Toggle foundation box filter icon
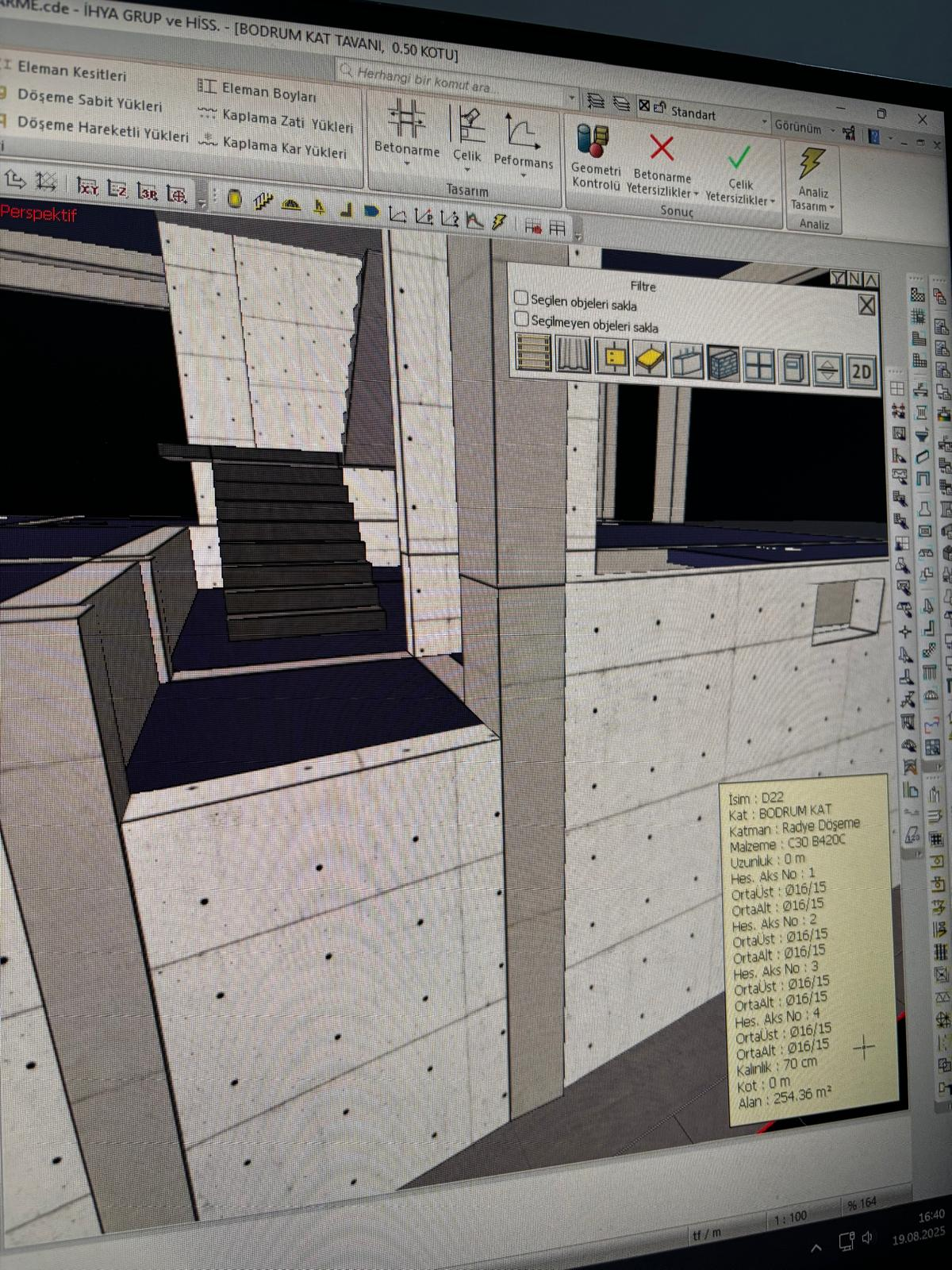The height and width of the screenshot is (1270, 952). coord(686,363)
